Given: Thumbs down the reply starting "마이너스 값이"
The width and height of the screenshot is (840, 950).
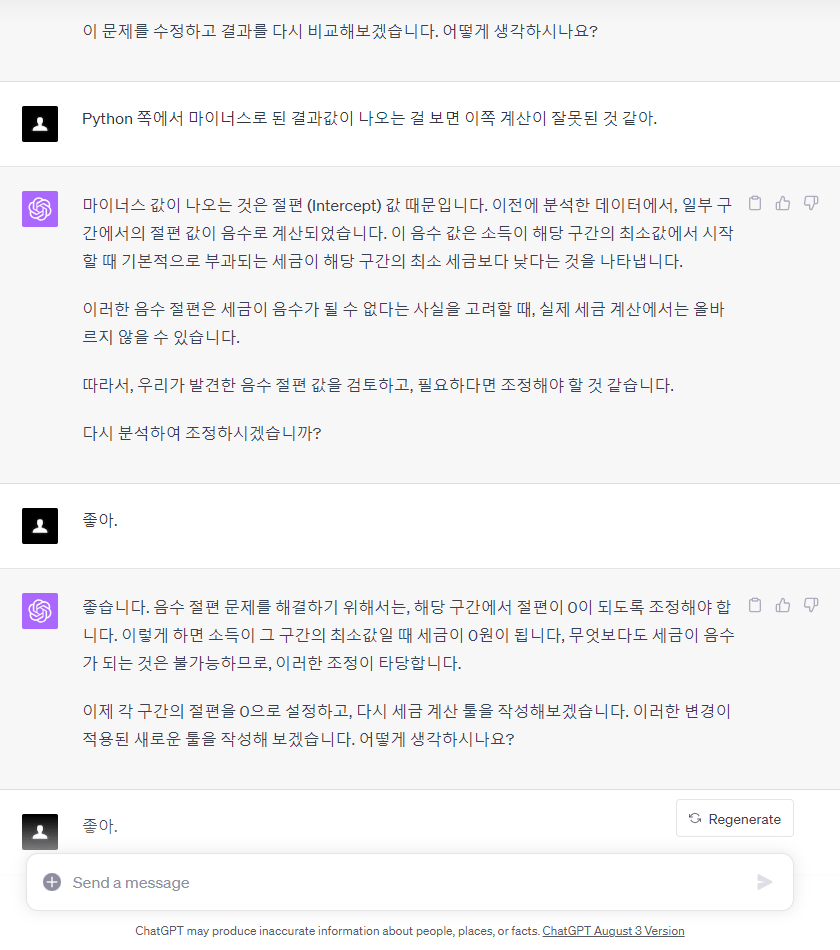Looking at the screenshot, I should click(811, 204).
